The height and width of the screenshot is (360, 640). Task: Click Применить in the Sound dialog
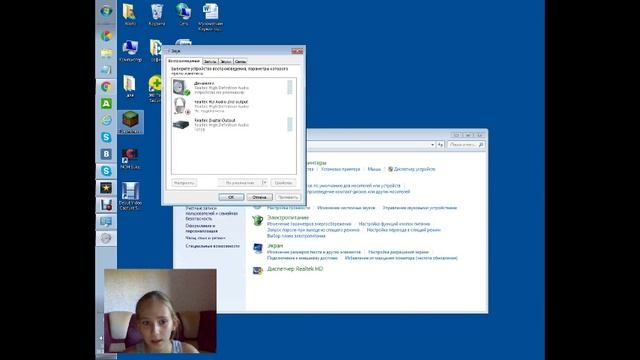pyautogui.click(x=288, y=197)
